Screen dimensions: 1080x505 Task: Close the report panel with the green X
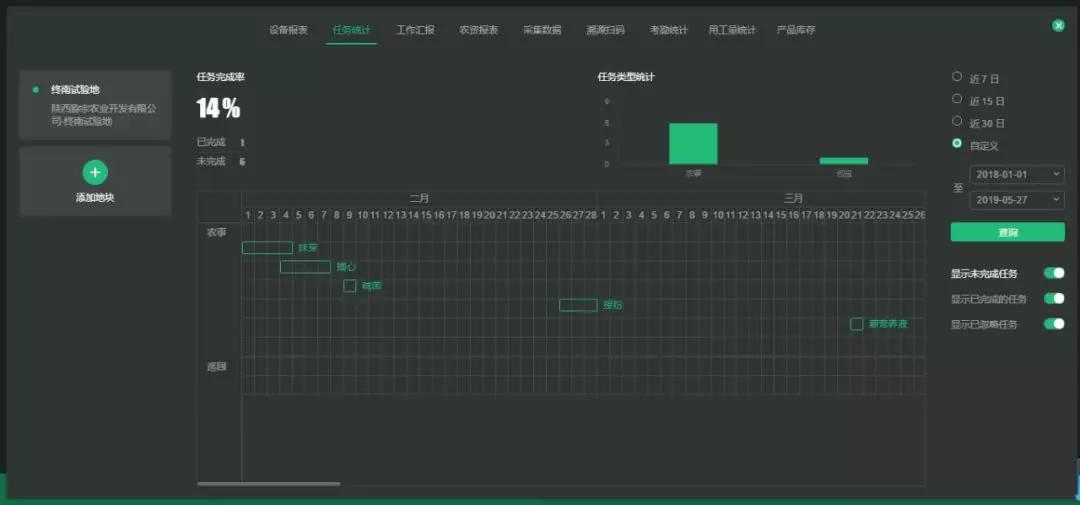(1058, 26)
